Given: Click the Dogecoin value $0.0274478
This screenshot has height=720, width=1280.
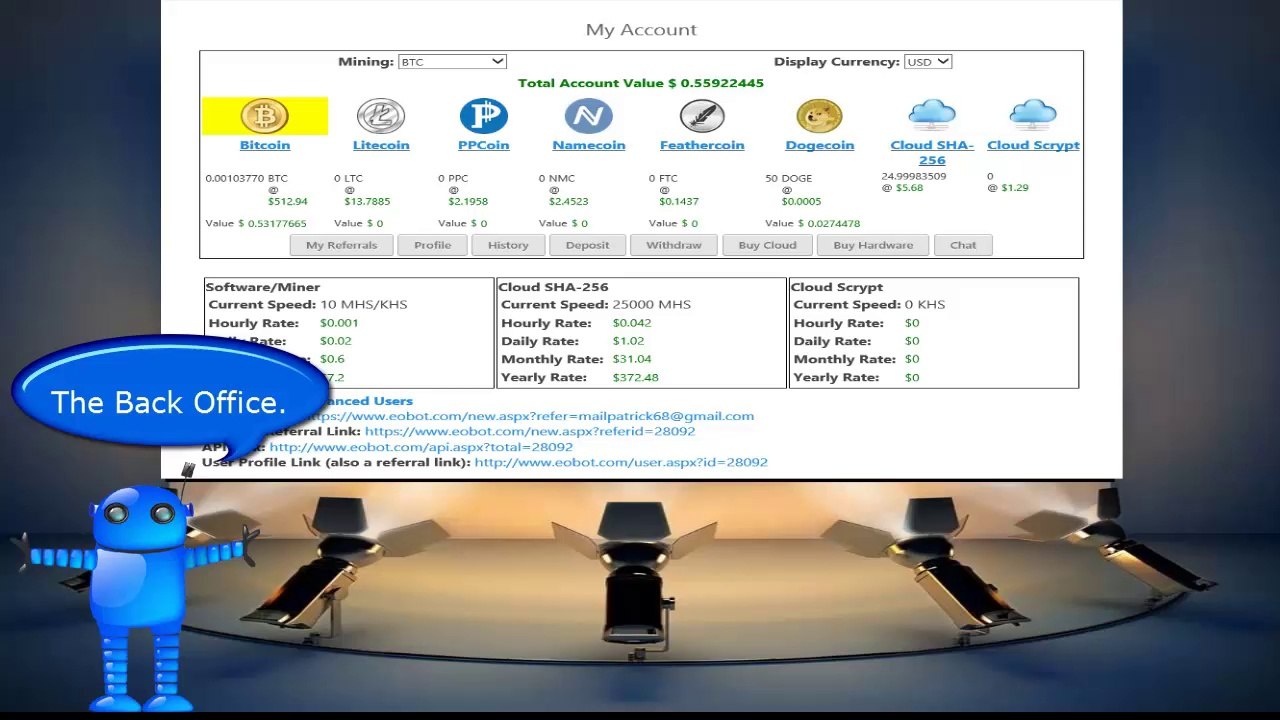Looking at the screenshot, I should coord(829,223).
